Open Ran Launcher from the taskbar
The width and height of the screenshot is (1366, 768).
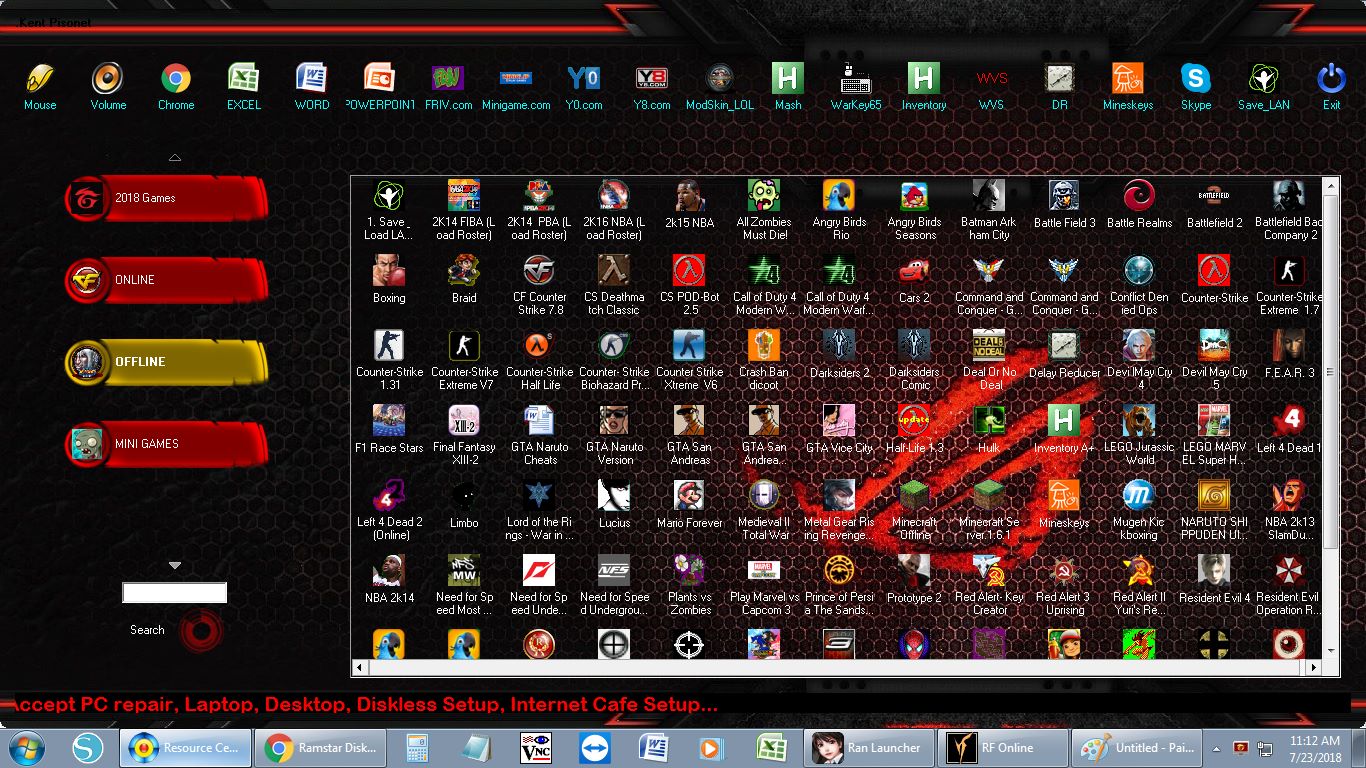(870, 748)
